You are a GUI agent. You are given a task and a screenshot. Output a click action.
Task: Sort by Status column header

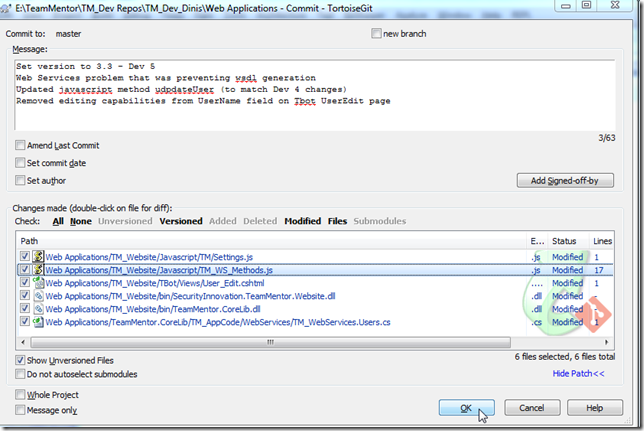pyautogui.click(x=568, y=241)
